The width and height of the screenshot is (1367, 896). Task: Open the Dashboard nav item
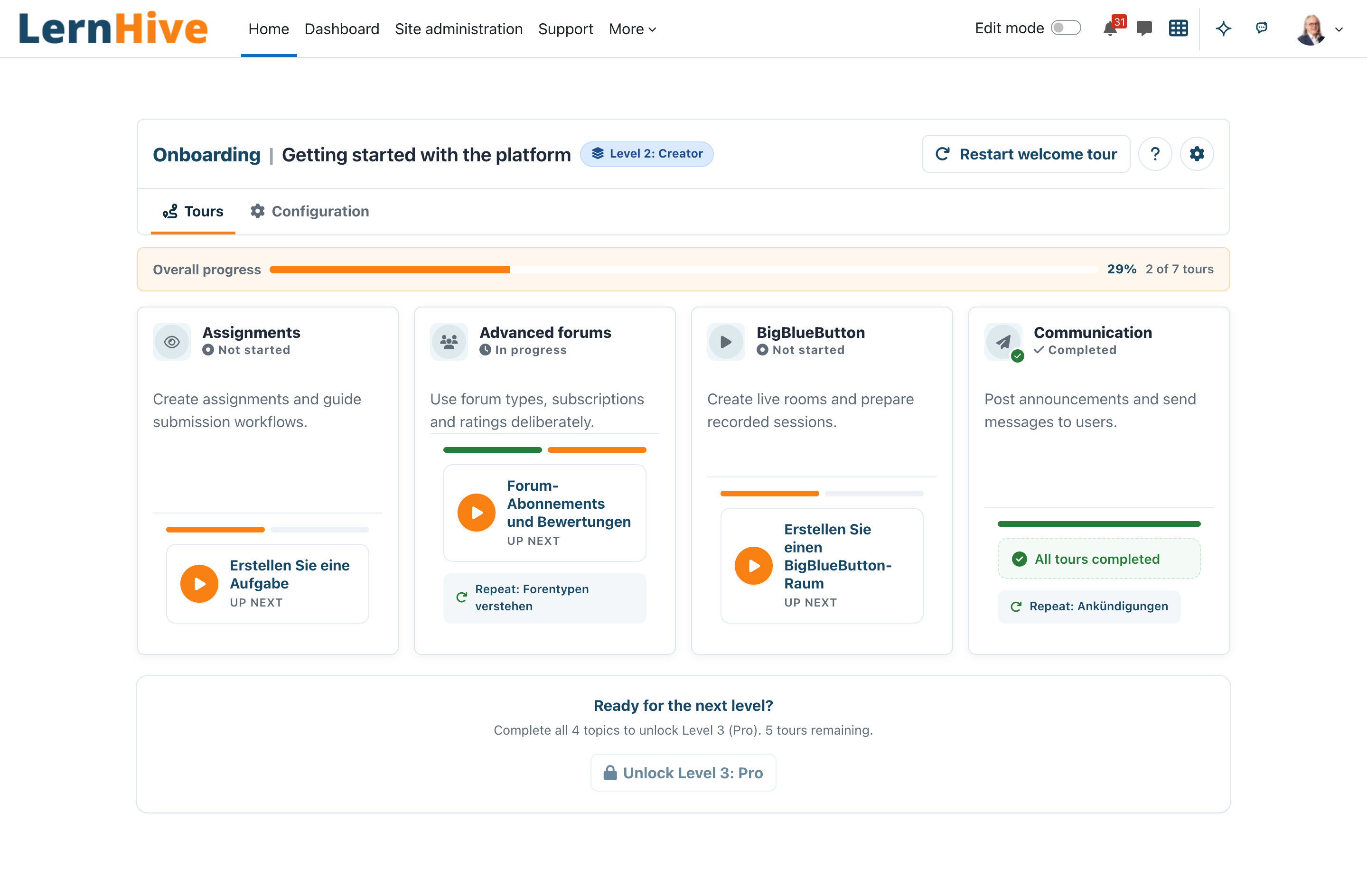[x=342, y=29]
